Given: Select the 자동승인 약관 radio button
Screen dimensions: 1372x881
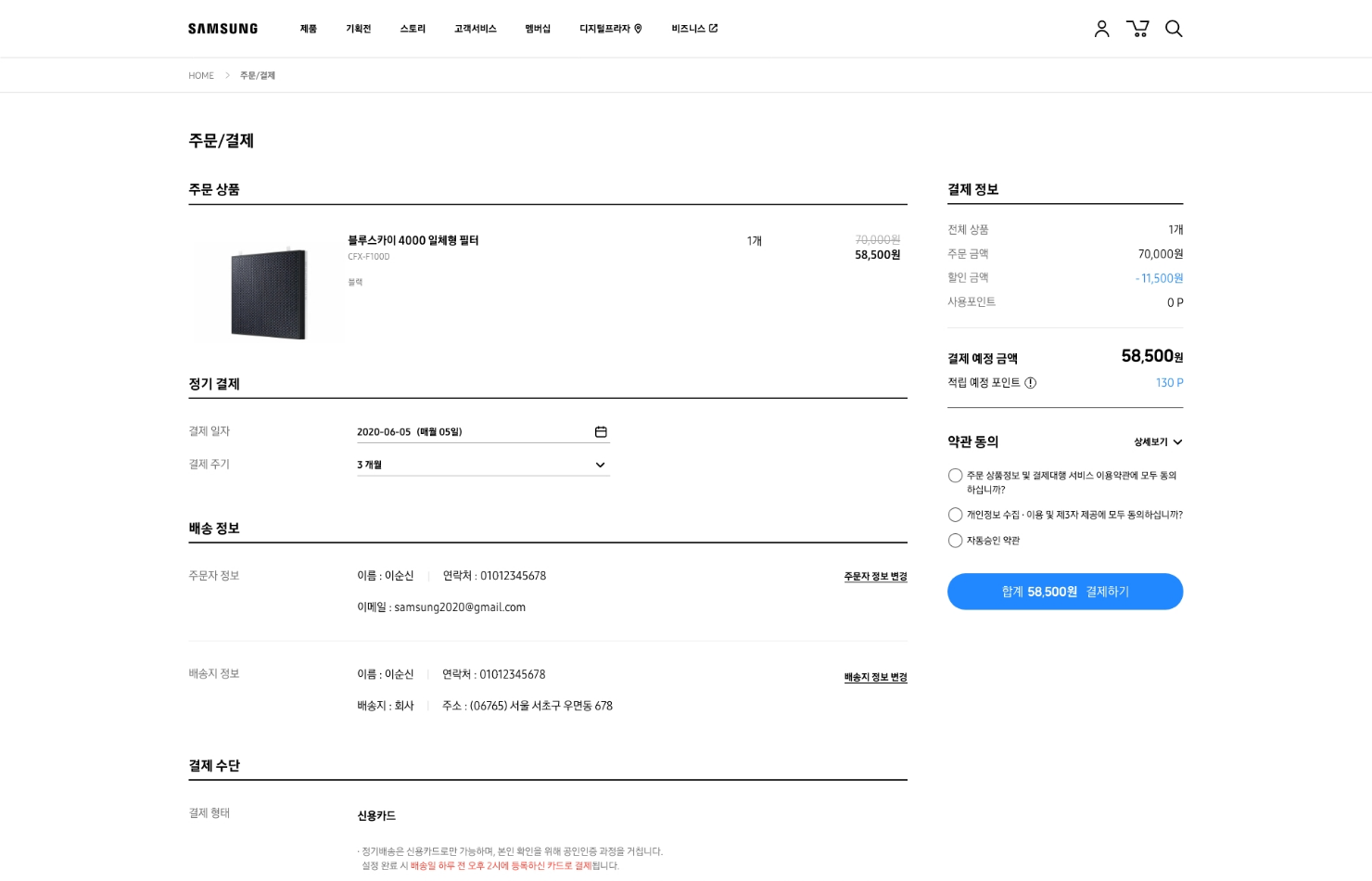Looking at the screenshot, I should click(x=955, y=541).
